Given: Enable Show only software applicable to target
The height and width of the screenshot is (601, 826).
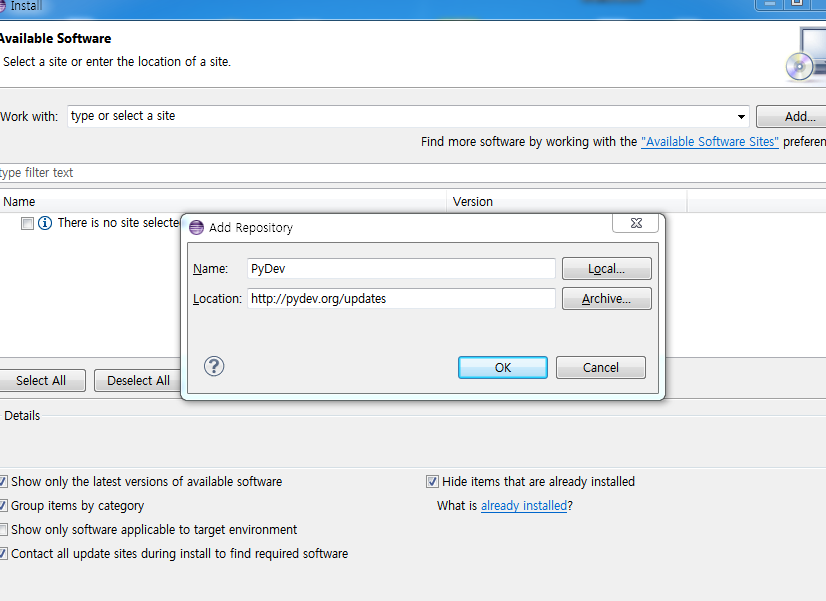Looking at the screenshot, I should pyautogui.click(x=4, y=530).
